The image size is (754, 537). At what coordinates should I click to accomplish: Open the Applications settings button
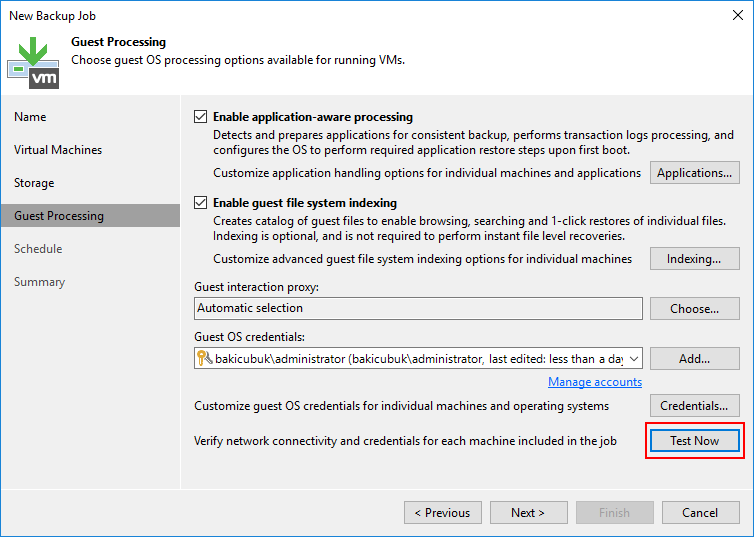pyautogui.click(x=695, y=173)
